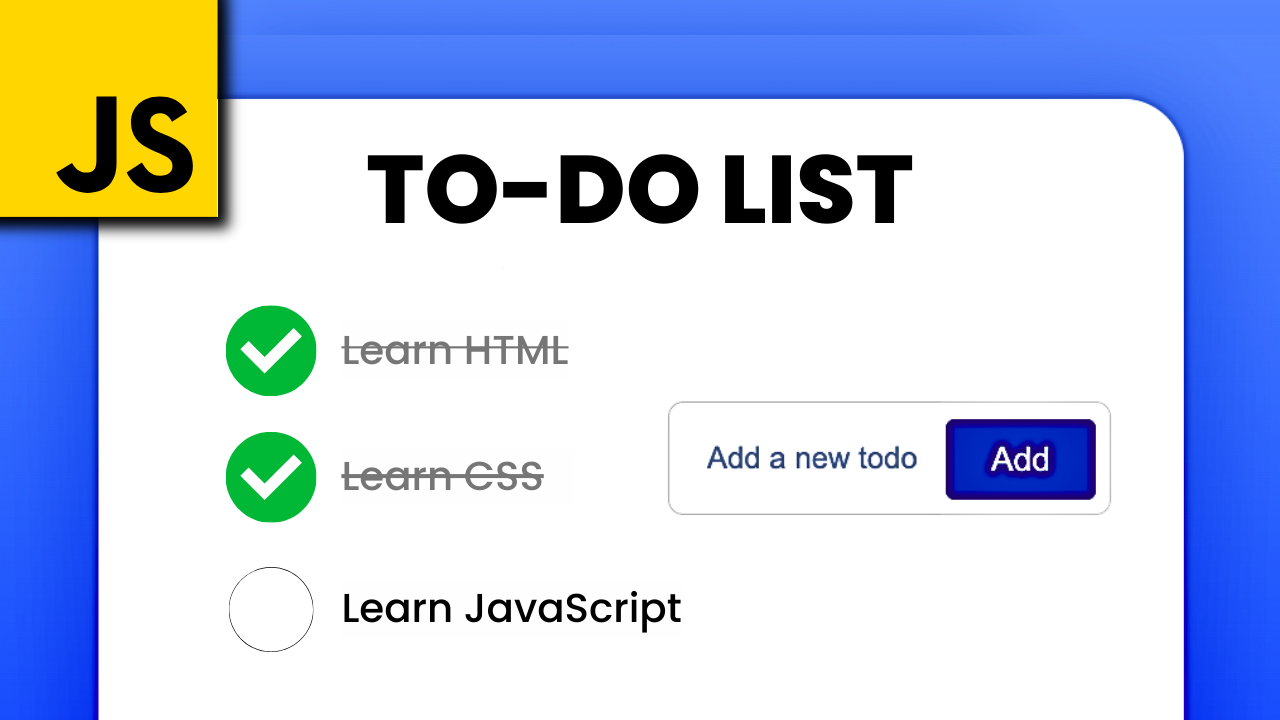The image size is (1280, 720).
Task: Select the todo entry form container
Action: [889, 458]
